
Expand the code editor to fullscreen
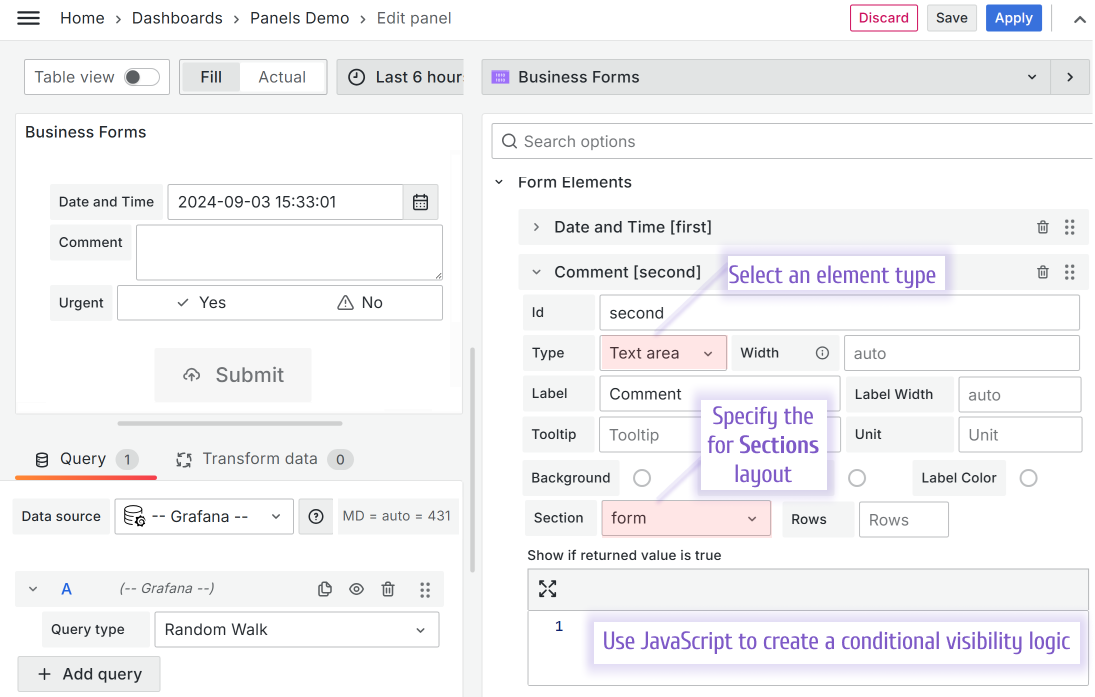(547, 588)
